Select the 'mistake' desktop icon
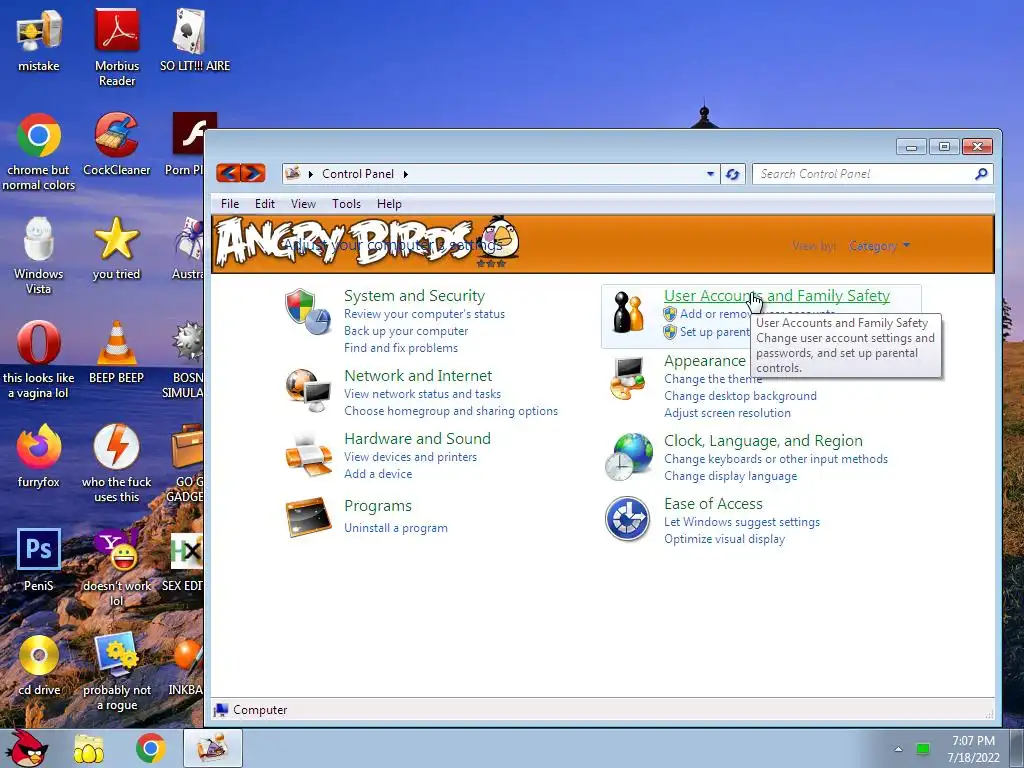Viewport: 1024px width, 768px height. point(39,40)
